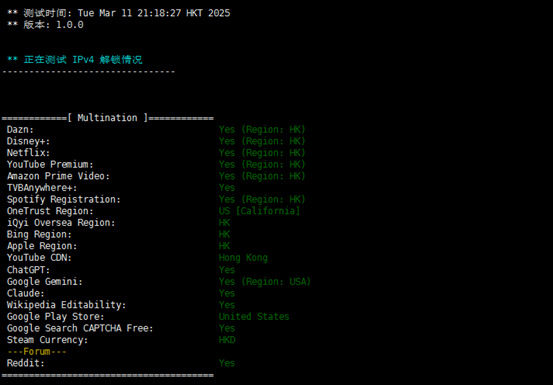Select the OneTrust US [California] value
Viewport: 553px width, 385px height.
(259, 211)
